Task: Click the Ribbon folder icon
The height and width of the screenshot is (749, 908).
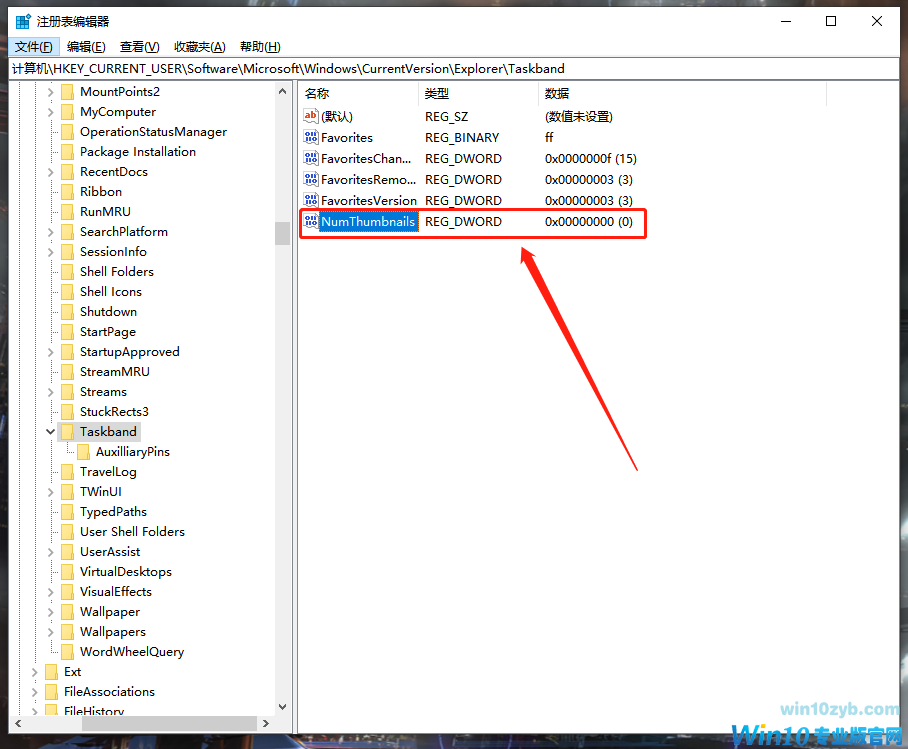Action: click(68, 192)
